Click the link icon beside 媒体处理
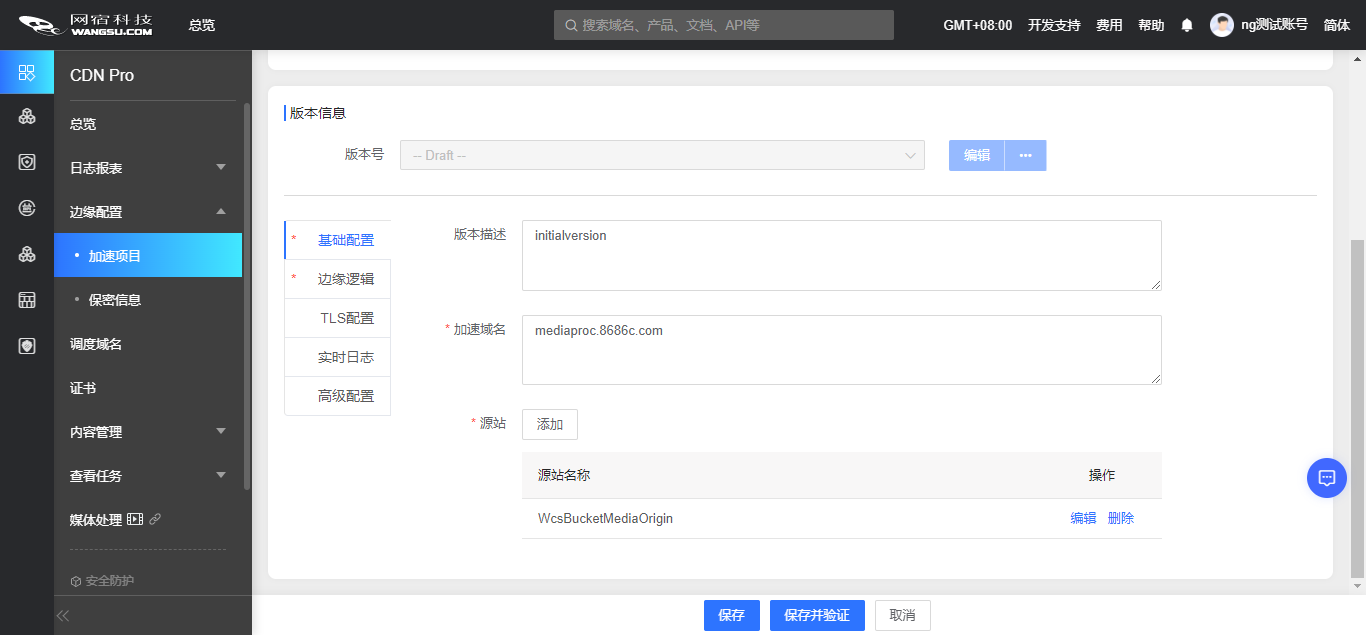Image resolution: width=1366 pixels, height=635 pixels. point(155,520)
